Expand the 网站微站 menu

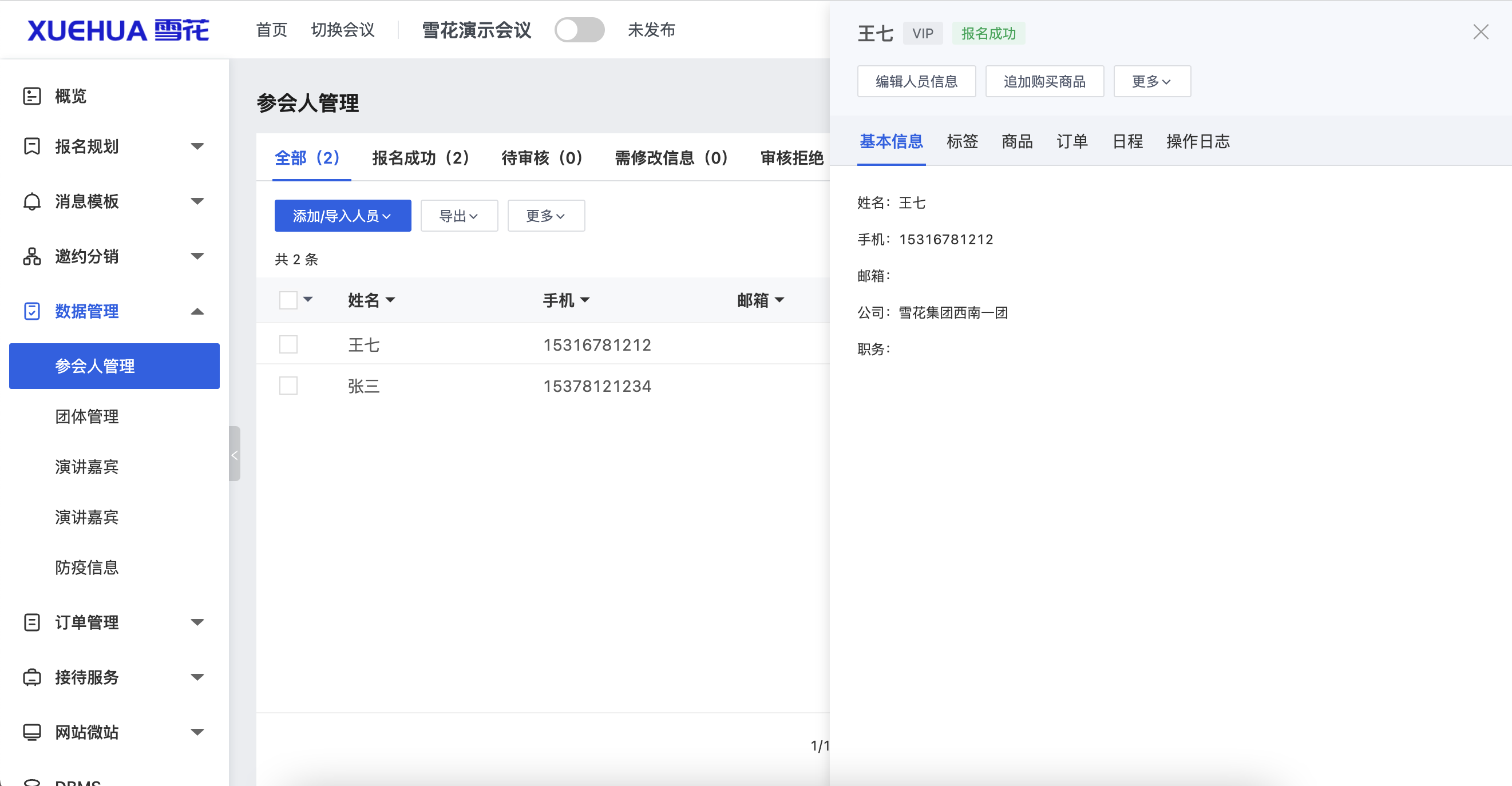[x=197, y=732]
